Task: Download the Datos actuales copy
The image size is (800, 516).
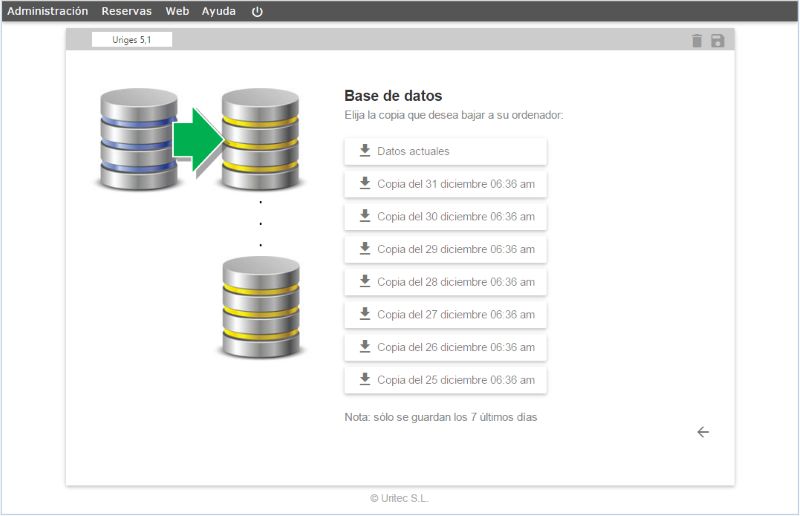Action: click(445, 151)
